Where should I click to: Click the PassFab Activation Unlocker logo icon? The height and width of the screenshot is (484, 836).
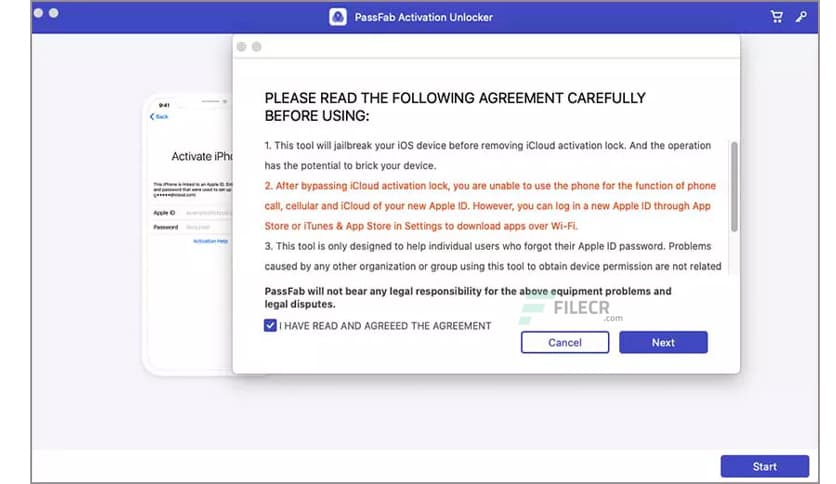tap(337, 17)
